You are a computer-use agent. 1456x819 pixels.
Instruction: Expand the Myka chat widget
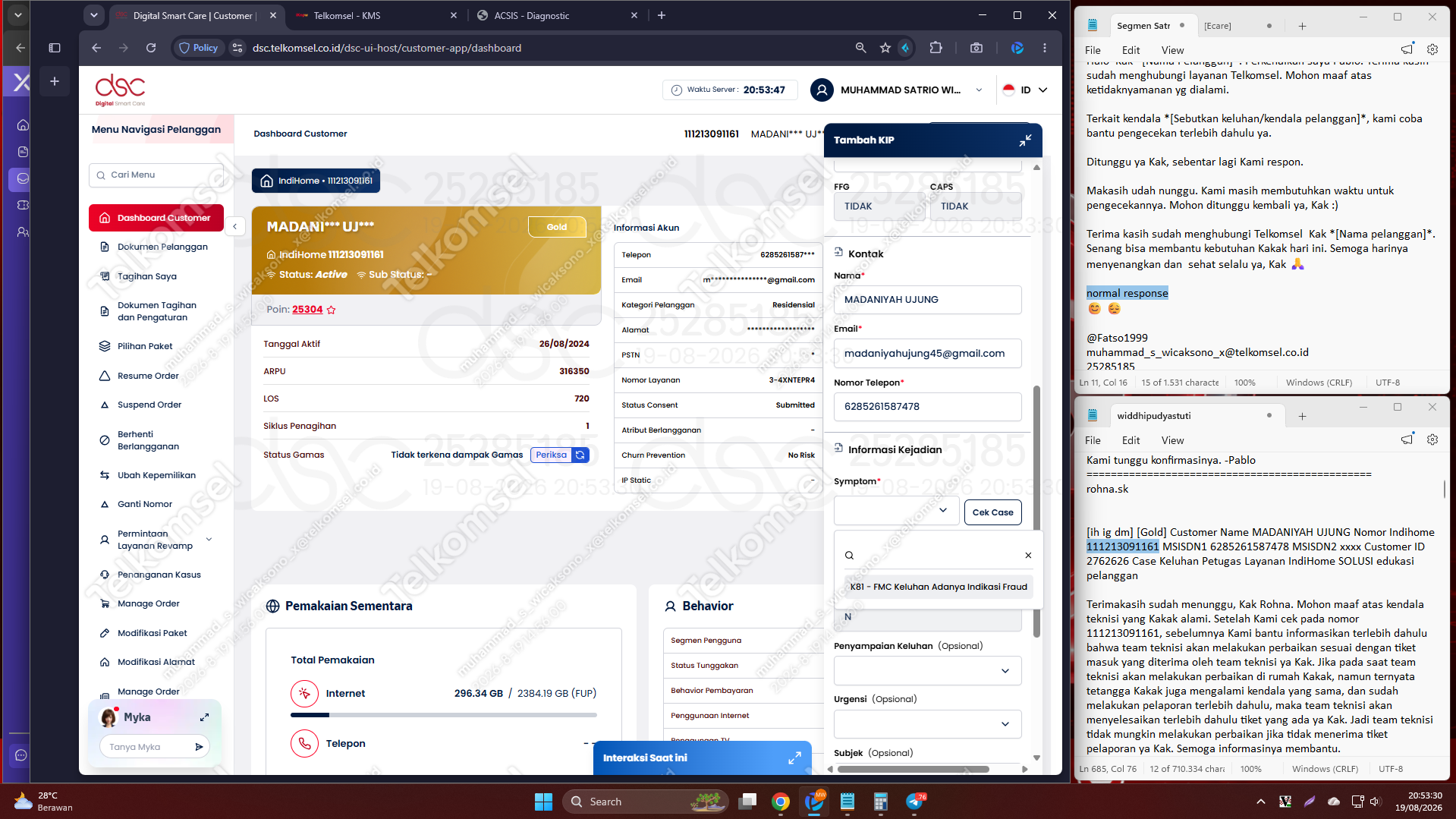click(204, 717)
